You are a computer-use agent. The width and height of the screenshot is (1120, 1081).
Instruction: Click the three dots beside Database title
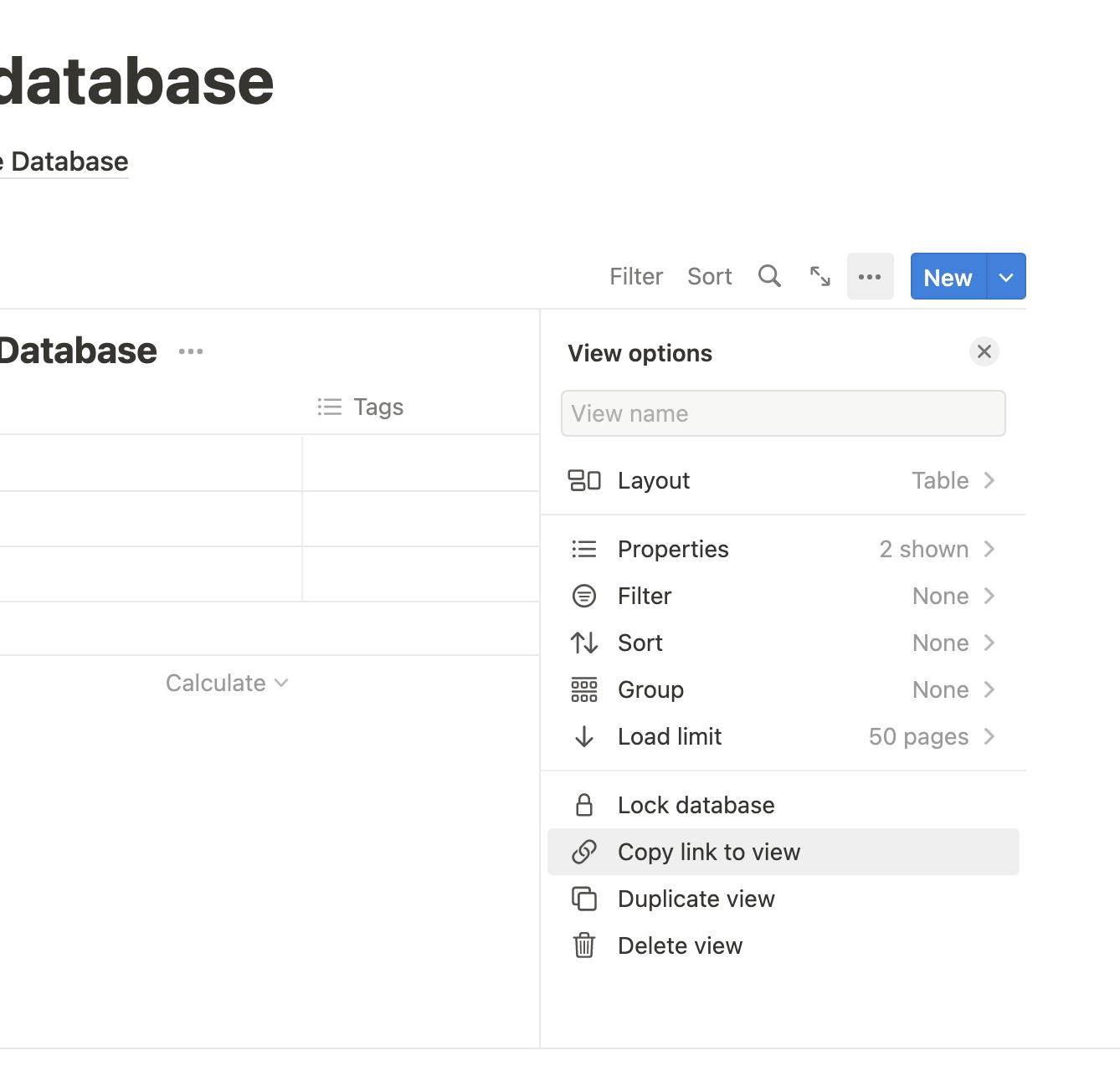pyautogui.click(x=191, y=351)
